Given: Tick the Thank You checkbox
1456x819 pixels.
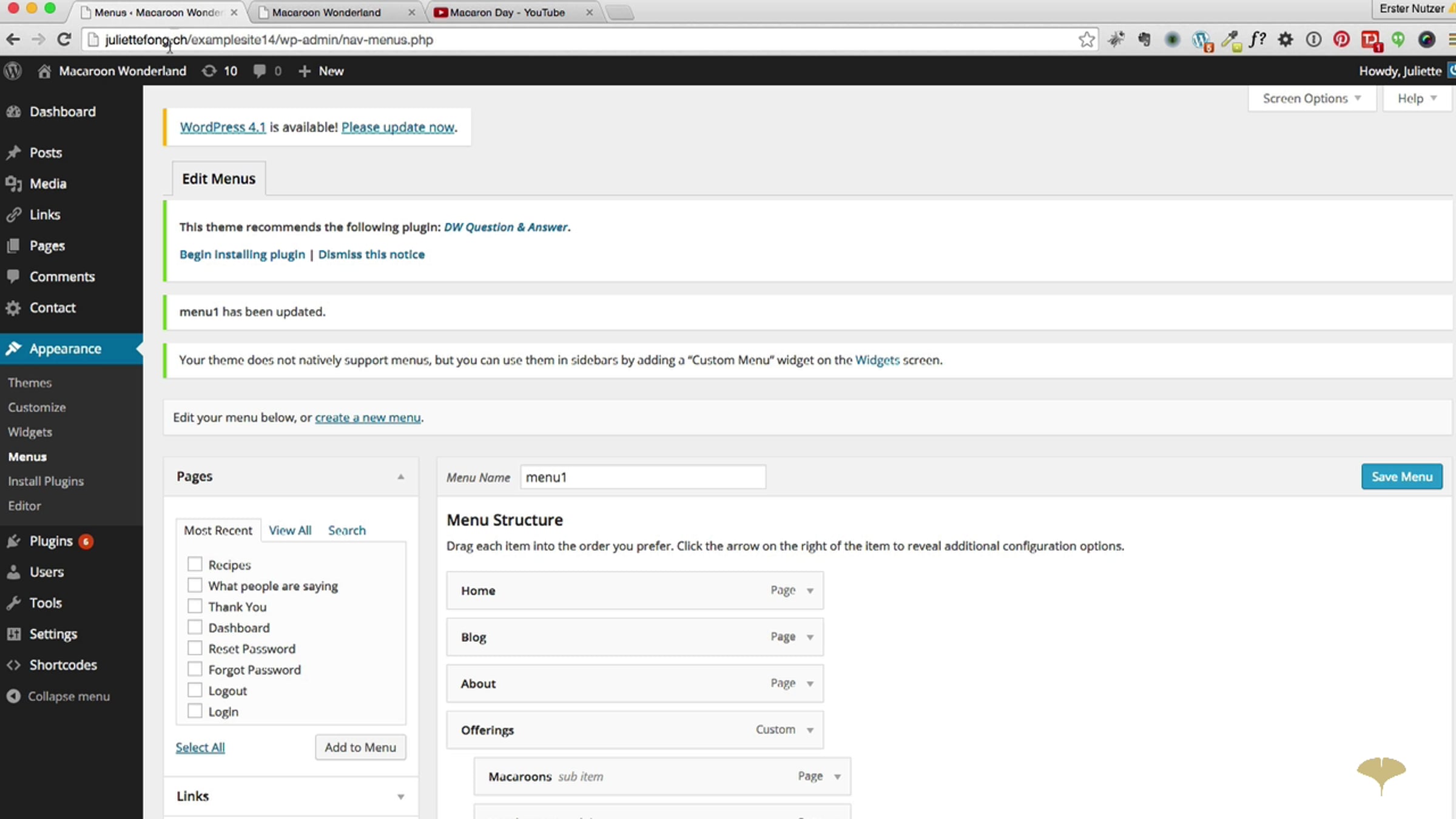Looking at the screenshot, I should pyautogui.click(x=195, y=606).
